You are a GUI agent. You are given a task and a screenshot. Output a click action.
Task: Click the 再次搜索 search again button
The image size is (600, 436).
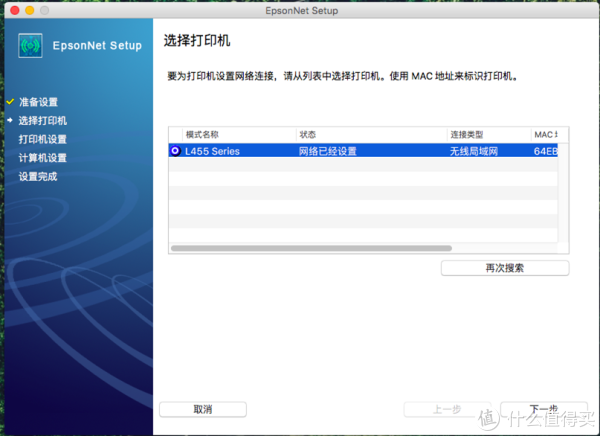[505, 268]
